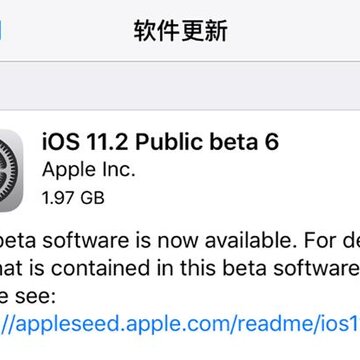Tap the Settings gear update icon

tap(11, 171)
